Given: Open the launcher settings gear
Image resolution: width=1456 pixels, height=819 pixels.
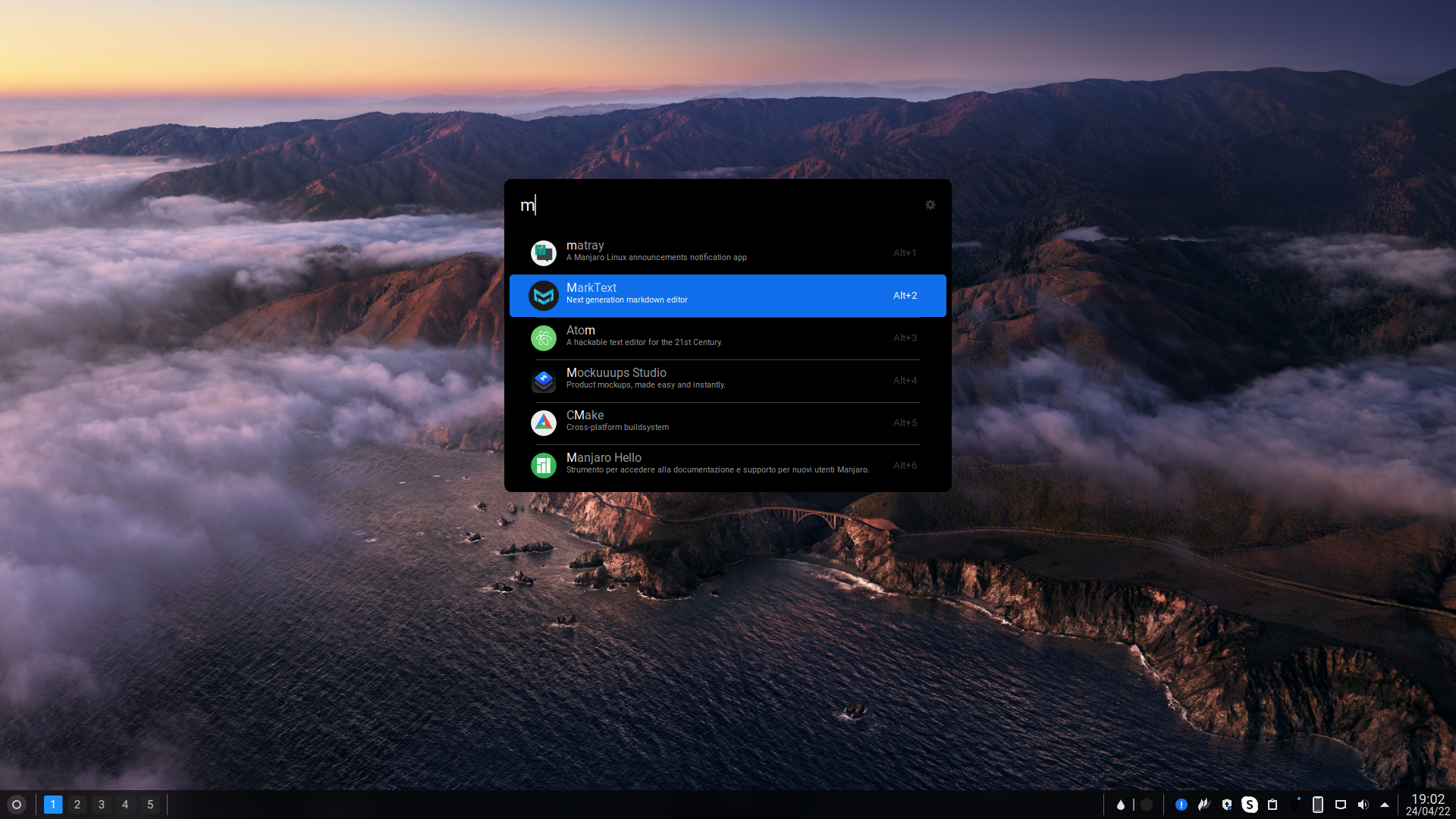Looking at the screenshot, I should (930, 205).
